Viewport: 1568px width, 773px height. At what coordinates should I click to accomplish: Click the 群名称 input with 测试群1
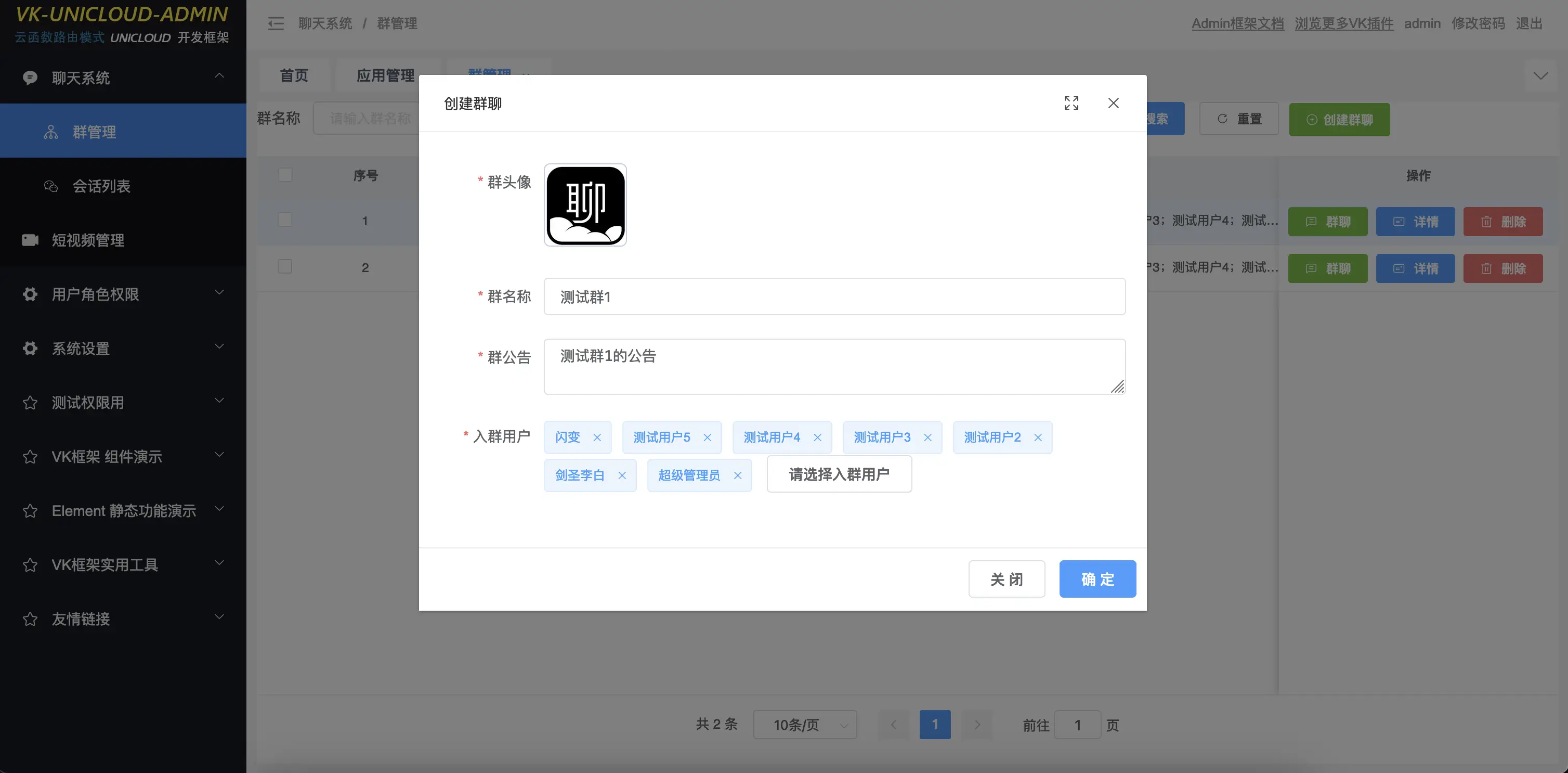click(834, 297)
